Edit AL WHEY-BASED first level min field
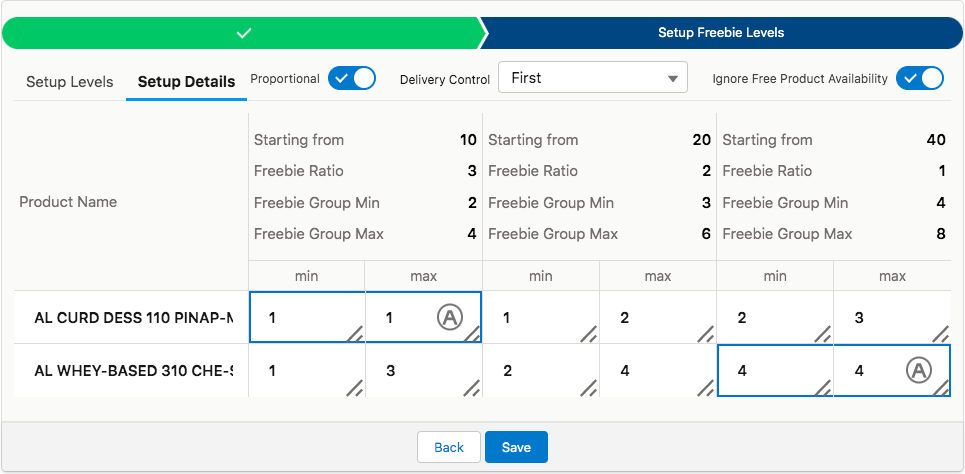The image size is (965, 474). 300,371
